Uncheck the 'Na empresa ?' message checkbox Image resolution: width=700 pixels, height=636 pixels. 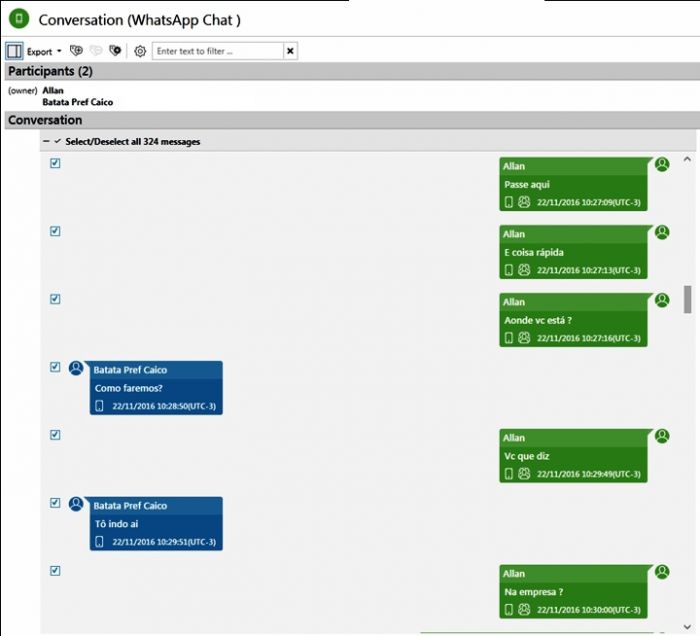55,571
